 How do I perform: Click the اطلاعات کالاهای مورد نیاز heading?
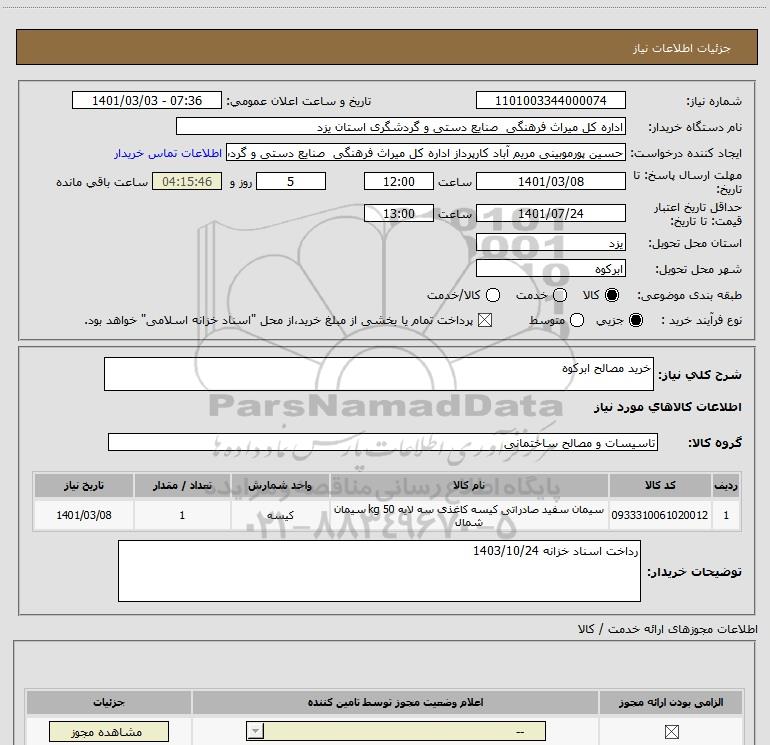pyautogui.click(x=668, y=407)
